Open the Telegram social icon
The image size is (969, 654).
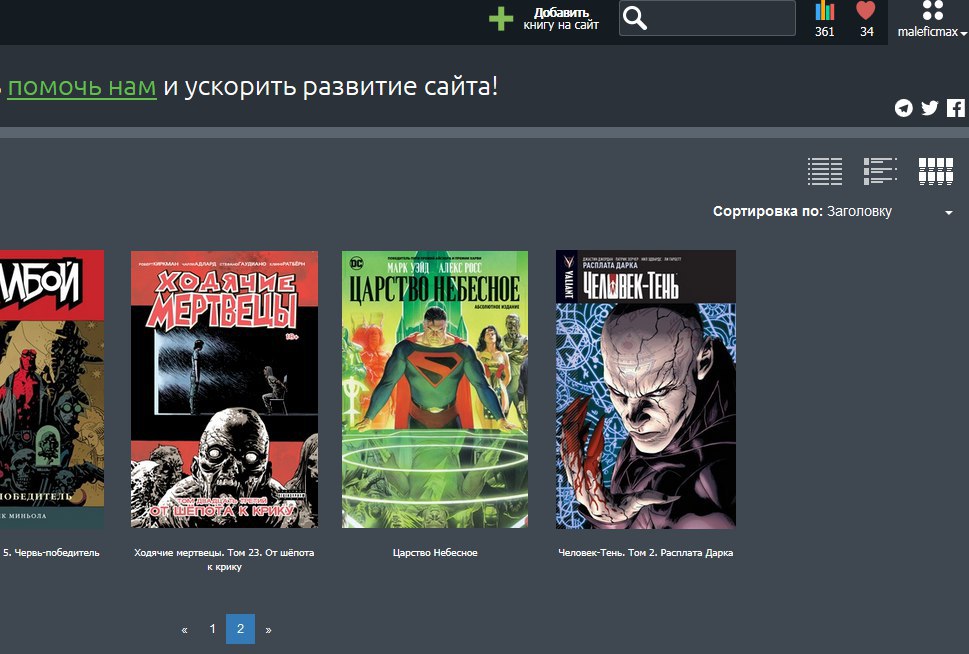click(903, 108)
